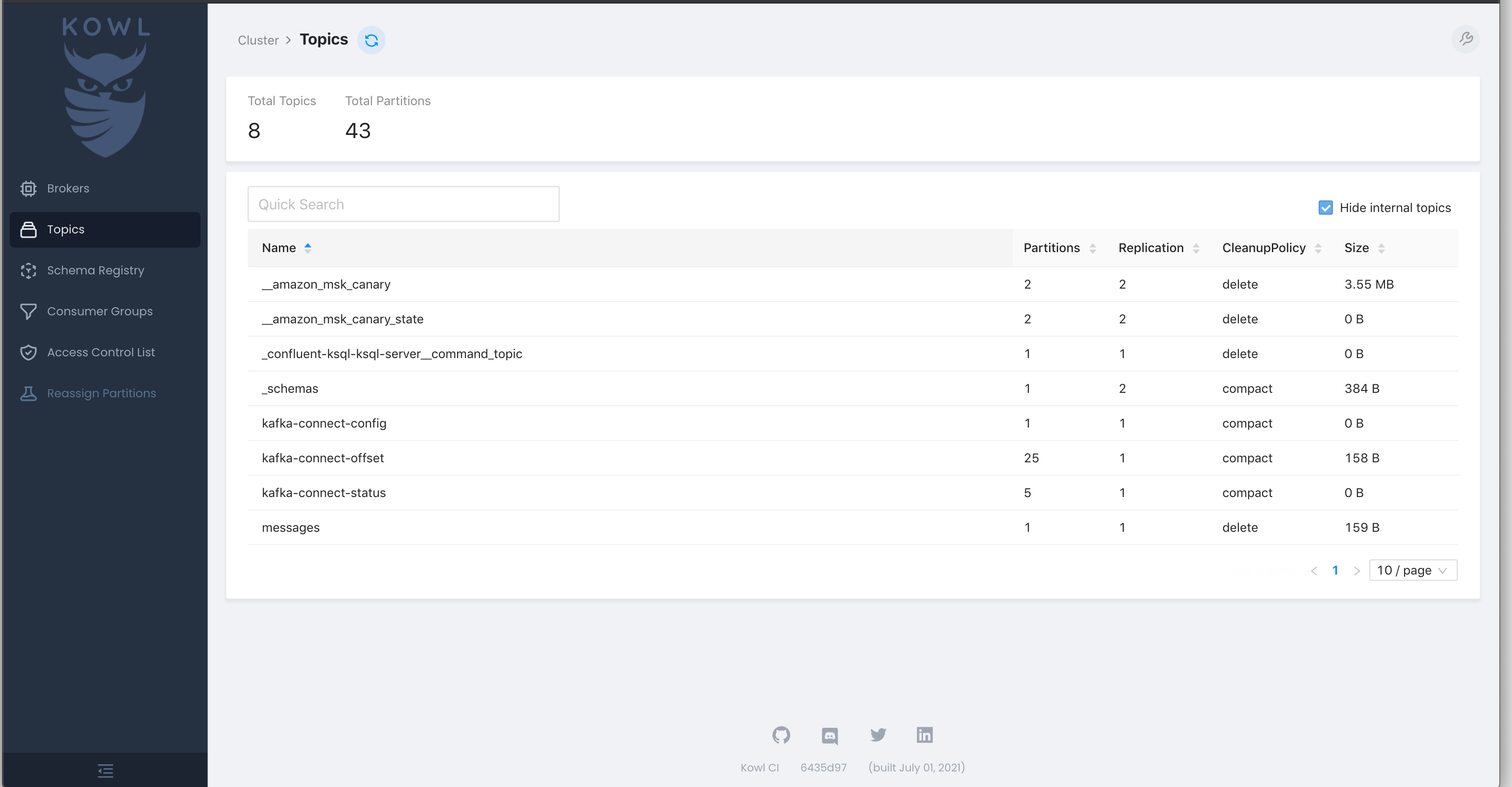Uncheck Hide internal topics checkbox
1512x787 pixels.
pos(1325,208)
